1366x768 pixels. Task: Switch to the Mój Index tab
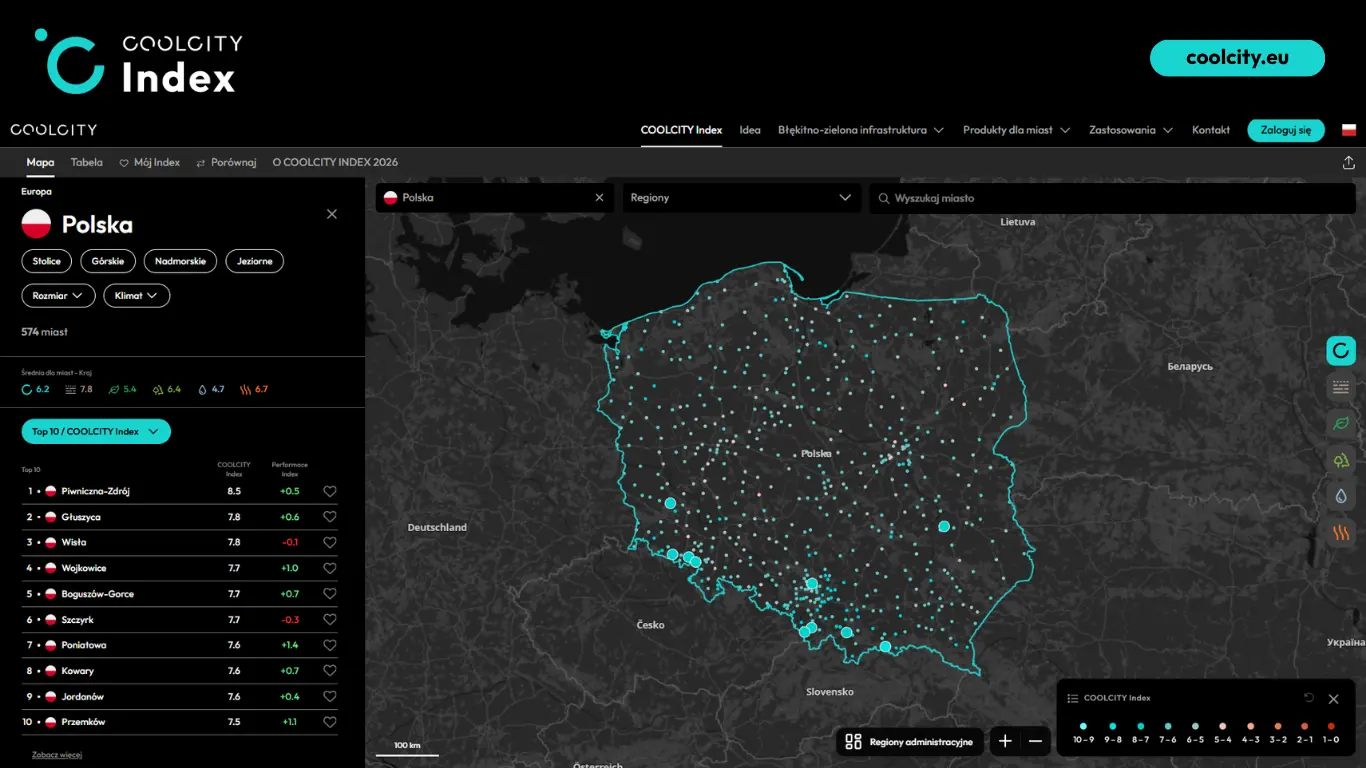click(150, 162)
